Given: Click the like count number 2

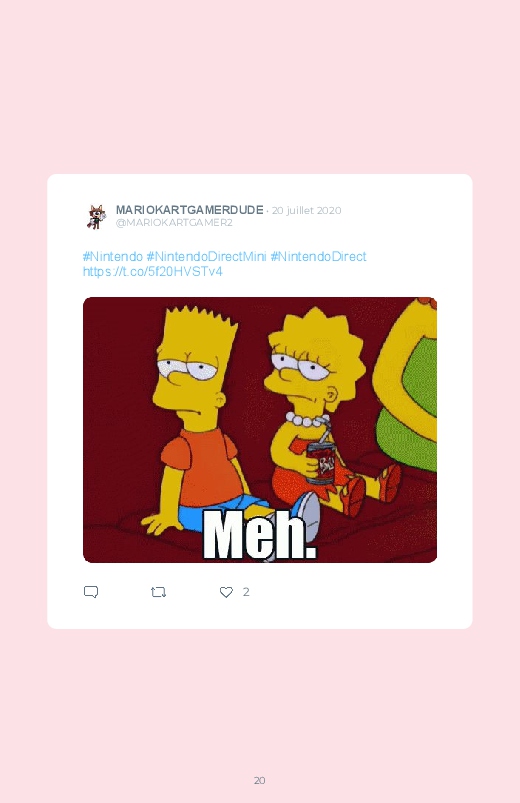Looking at the screenshot, I should (246, 592).
